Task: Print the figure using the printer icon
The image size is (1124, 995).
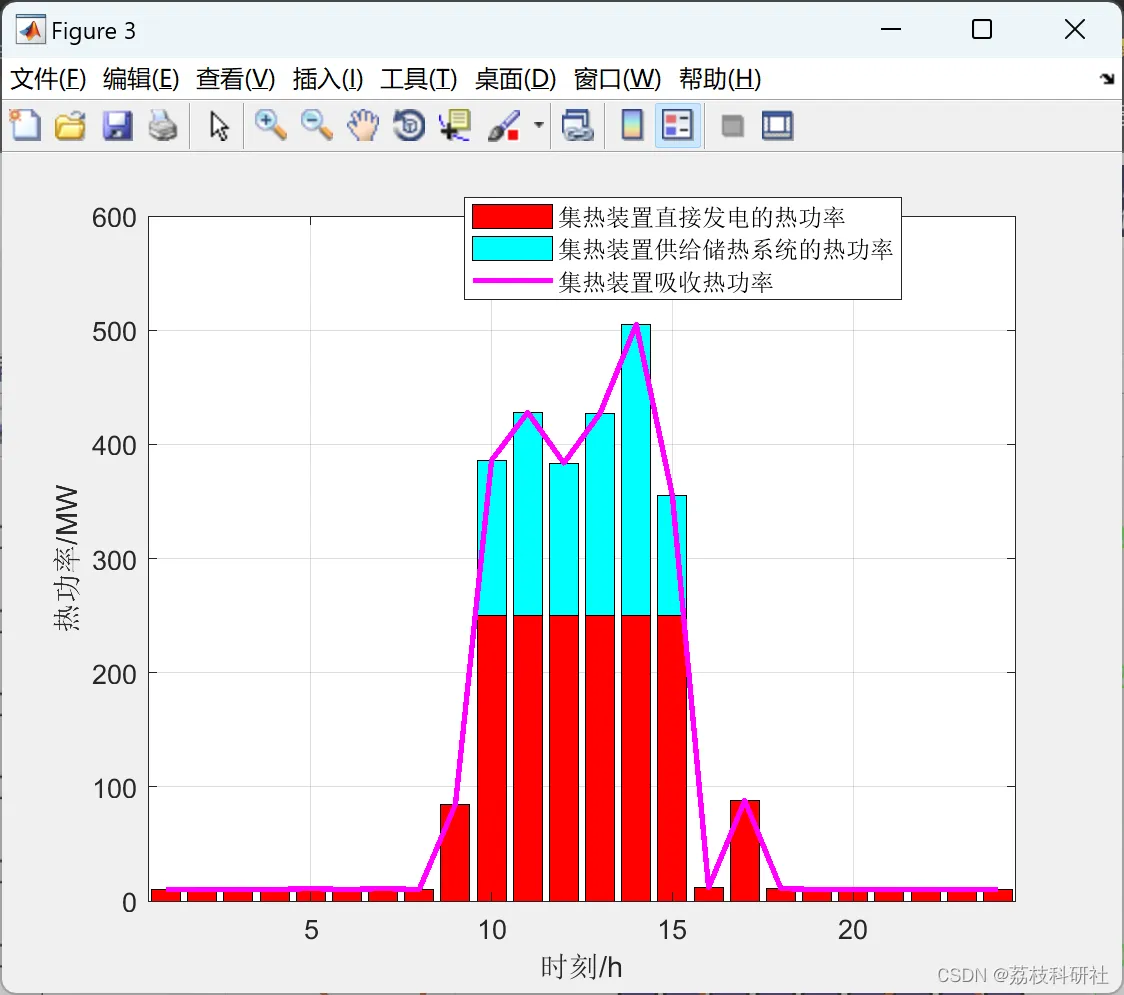Action: pos(163,125)
